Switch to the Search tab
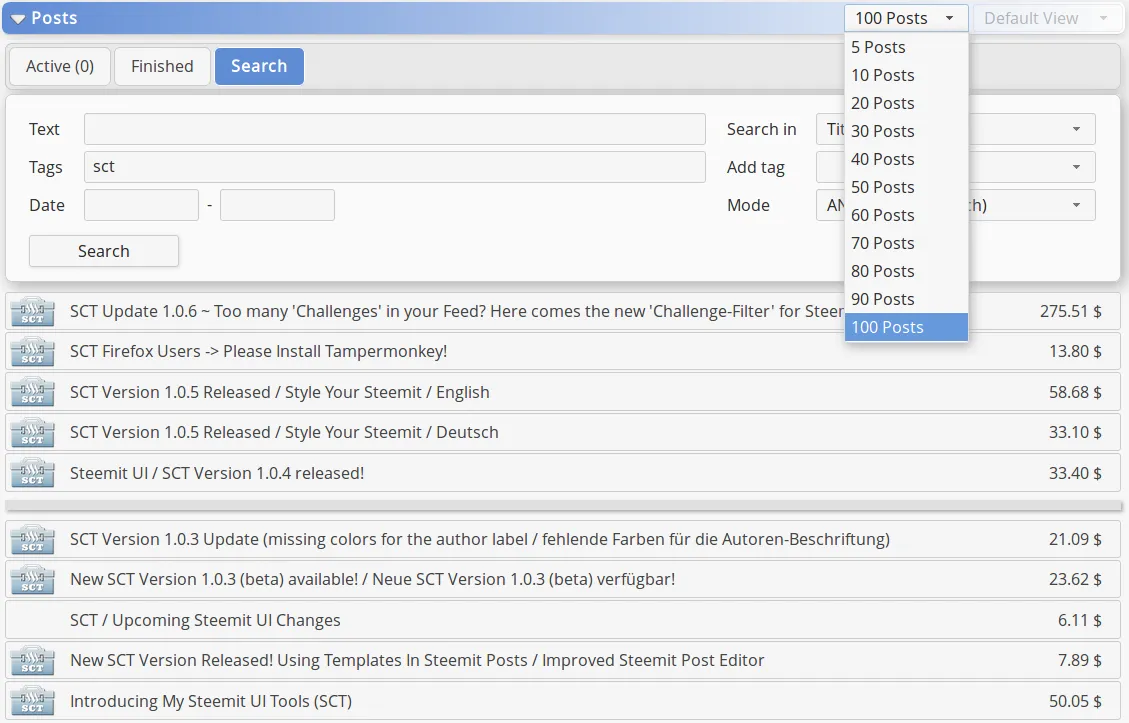 259,66
